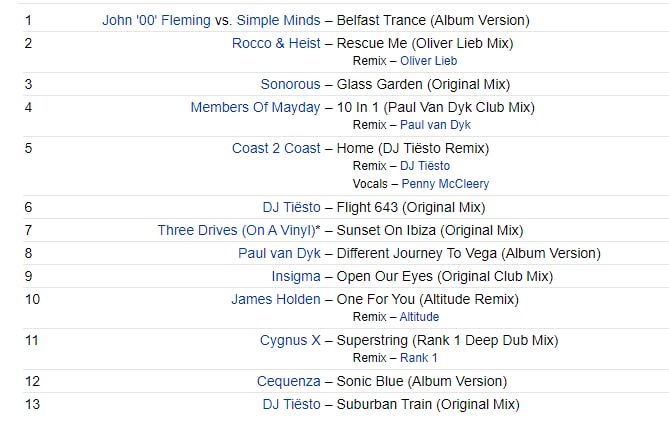Open Cygnus X artist link
Screen dimensions: 669x434
point(290,341)
